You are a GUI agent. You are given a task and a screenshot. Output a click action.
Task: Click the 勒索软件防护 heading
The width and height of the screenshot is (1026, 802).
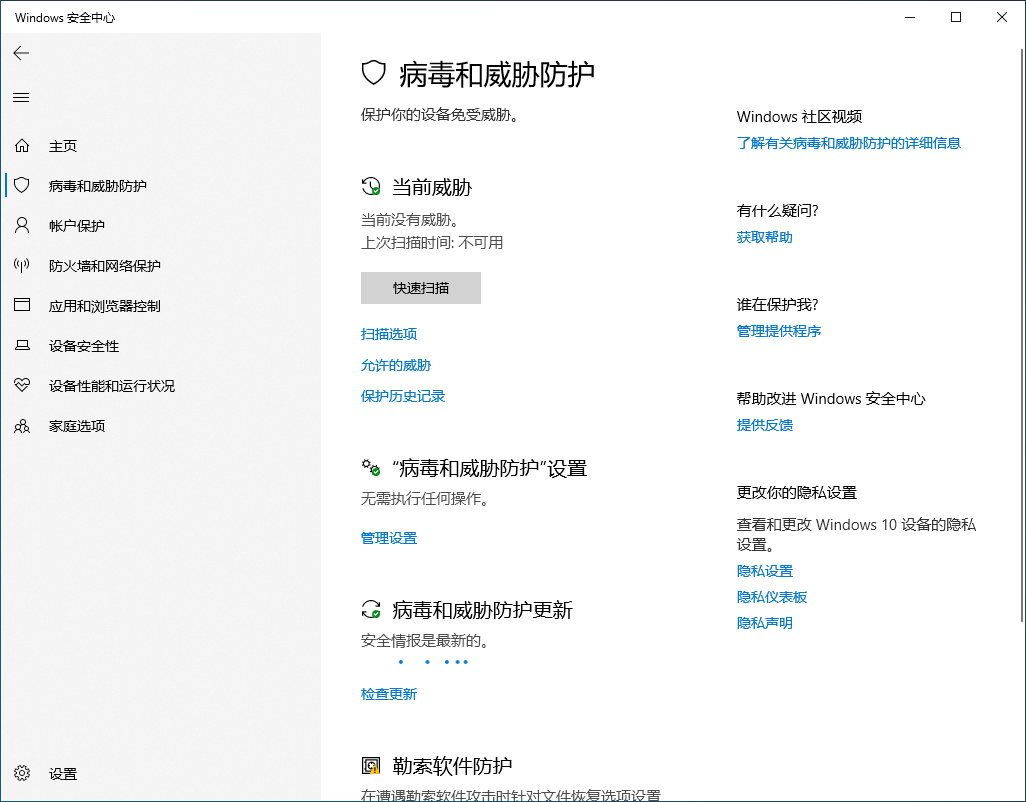[452, 765]
